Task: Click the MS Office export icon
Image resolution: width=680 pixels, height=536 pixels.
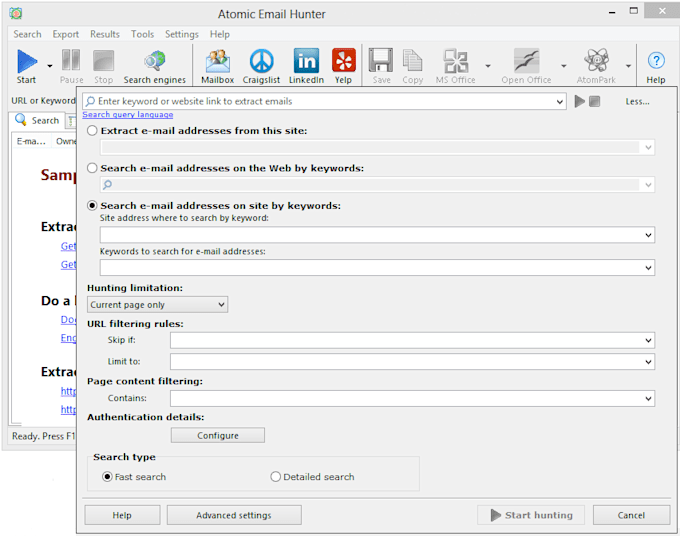Action: point(455,60)
